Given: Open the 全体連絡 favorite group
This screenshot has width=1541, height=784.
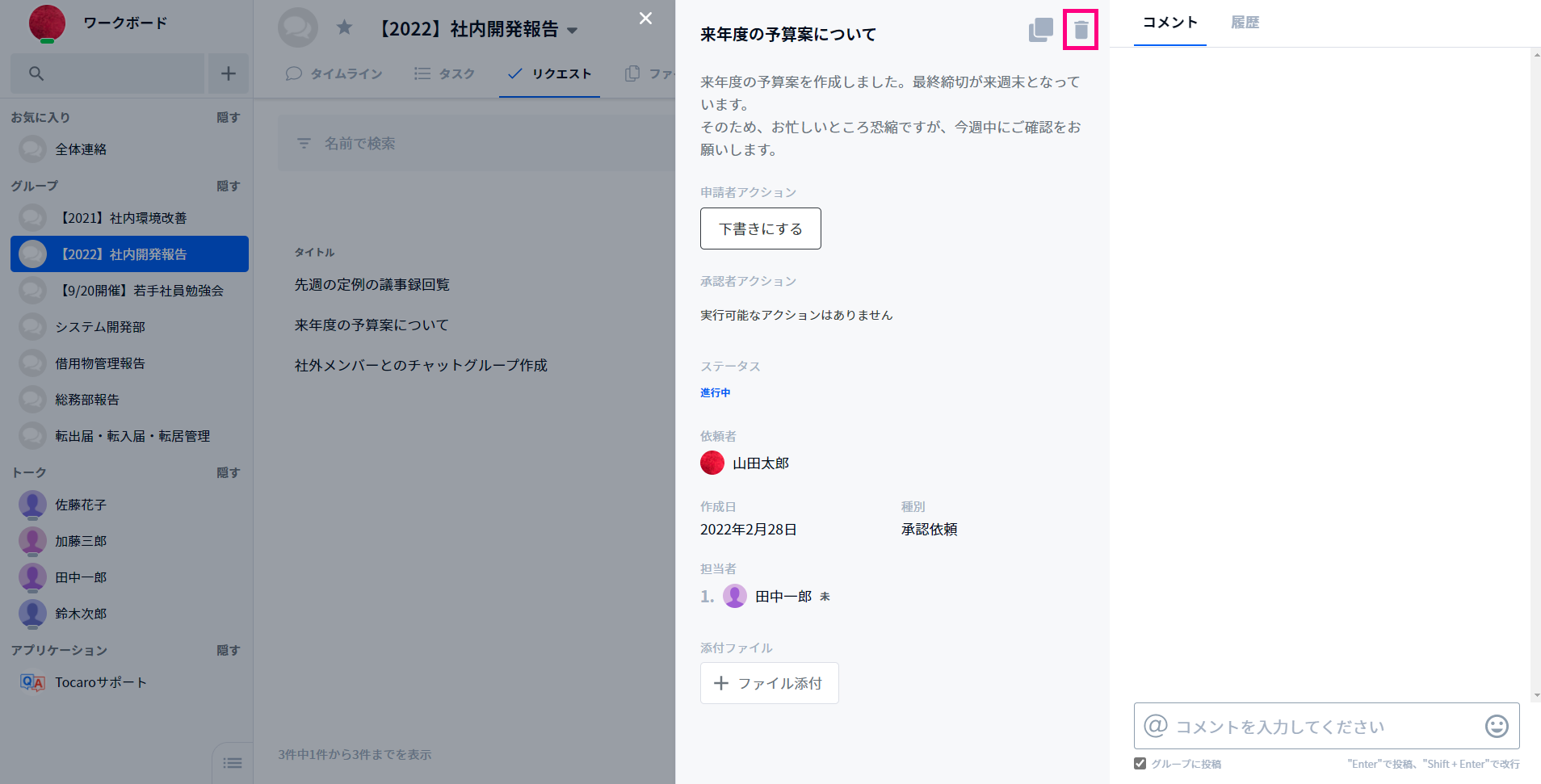Looking at the screenshot, I should 129,149.
